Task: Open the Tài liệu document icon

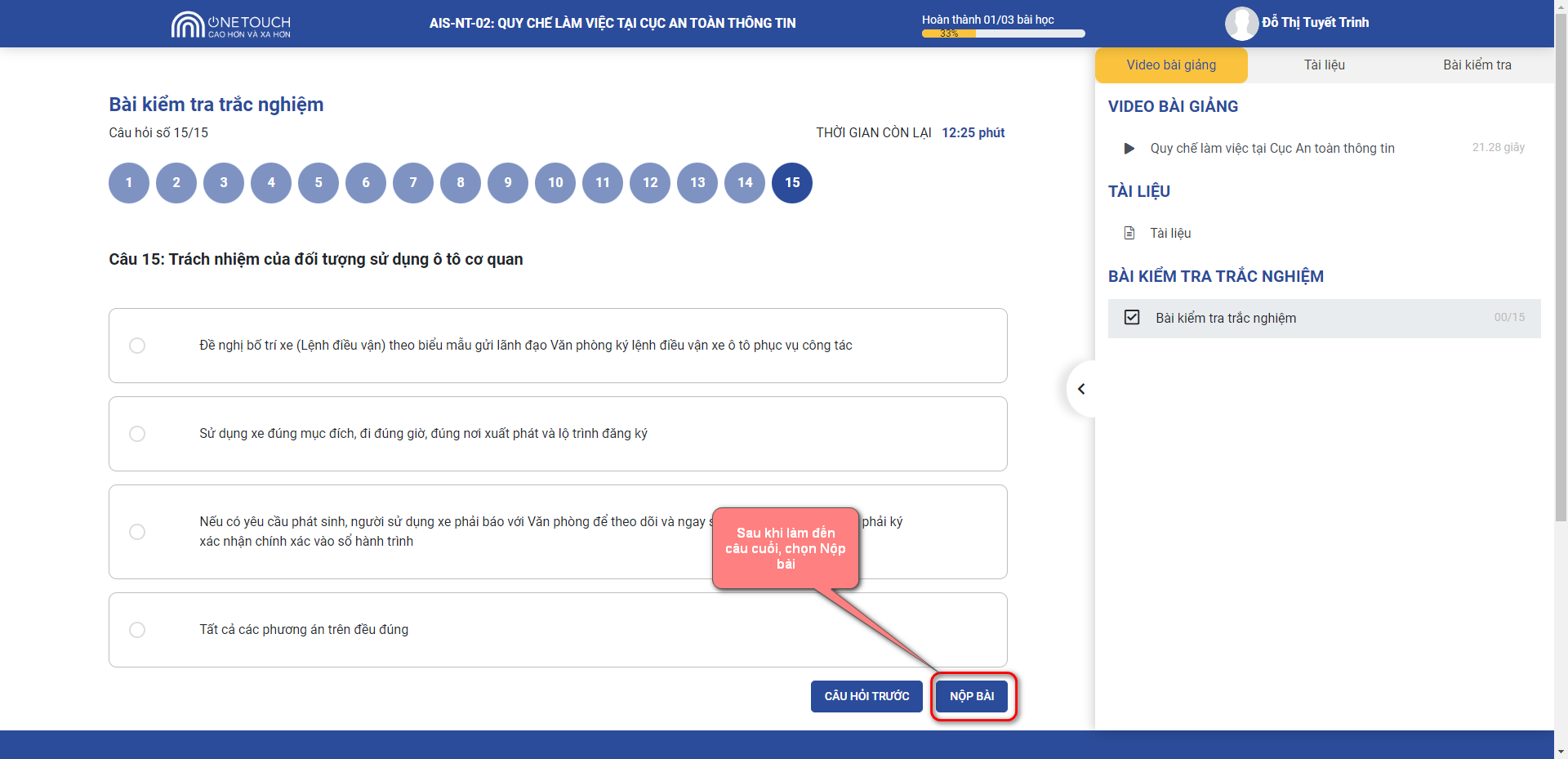Action: pos(1129,234)
